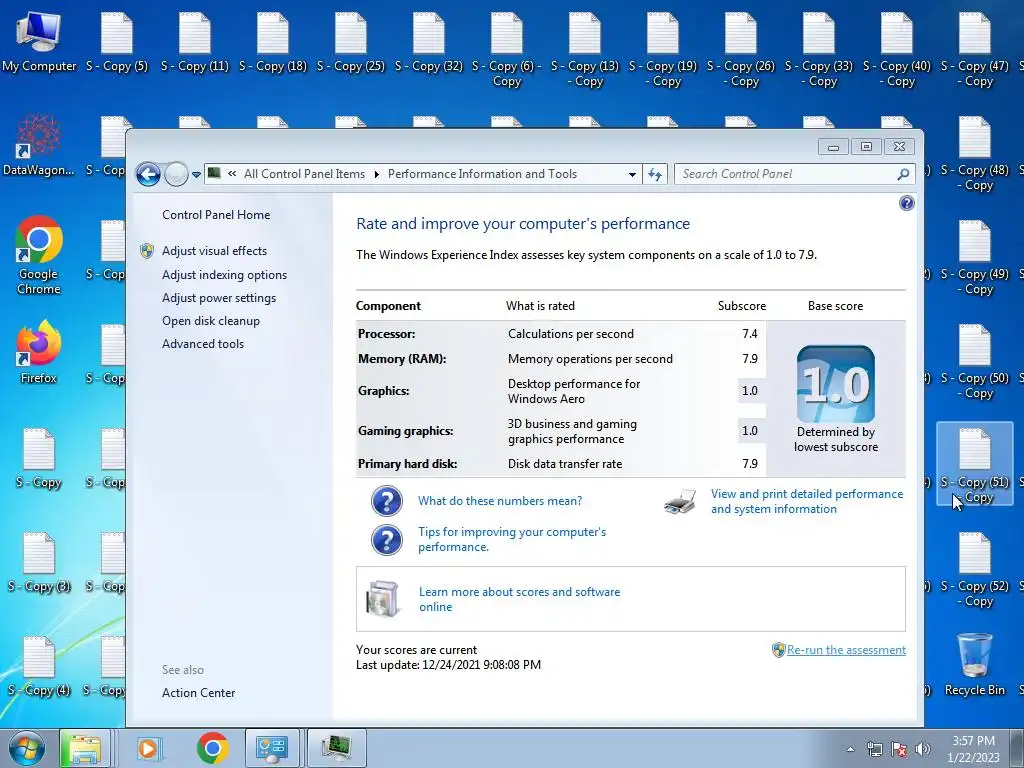1024x768 pixels.
Task: Click the network tray icon
Action: point(874,749)
